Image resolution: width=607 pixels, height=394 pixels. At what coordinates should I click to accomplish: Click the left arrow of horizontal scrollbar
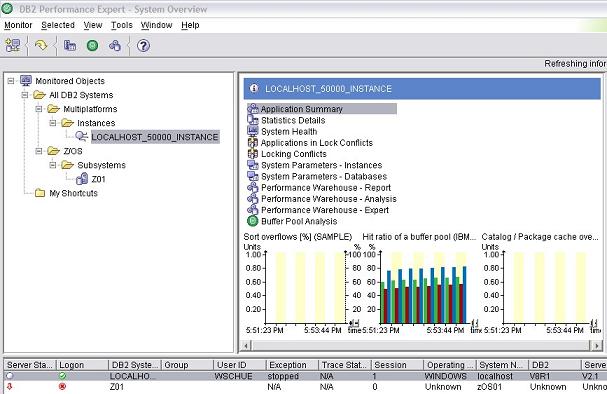click(x=246, y=345)
